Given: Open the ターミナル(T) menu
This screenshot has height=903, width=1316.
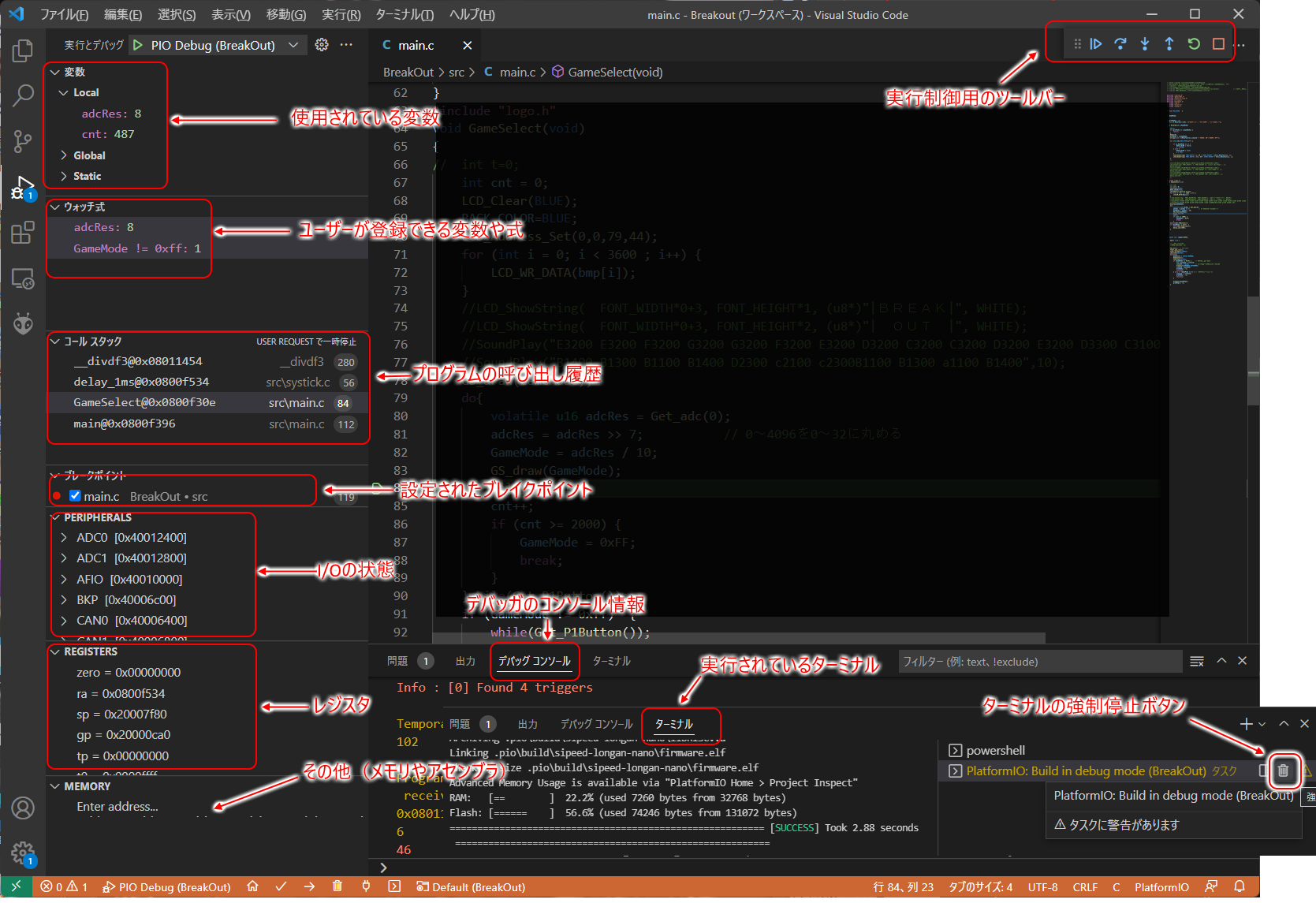Looking at the screenshot, I should (404, 14).
